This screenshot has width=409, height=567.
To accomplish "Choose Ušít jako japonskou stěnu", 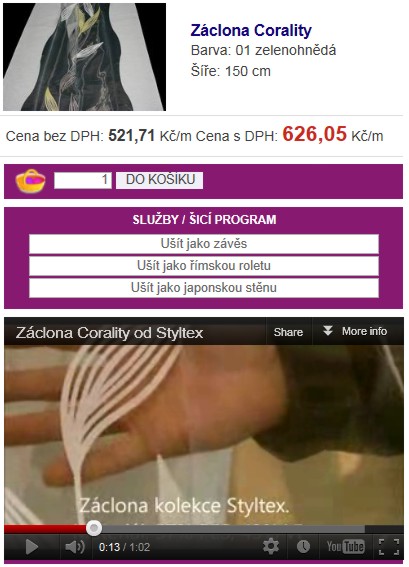I will click(204, 288).
